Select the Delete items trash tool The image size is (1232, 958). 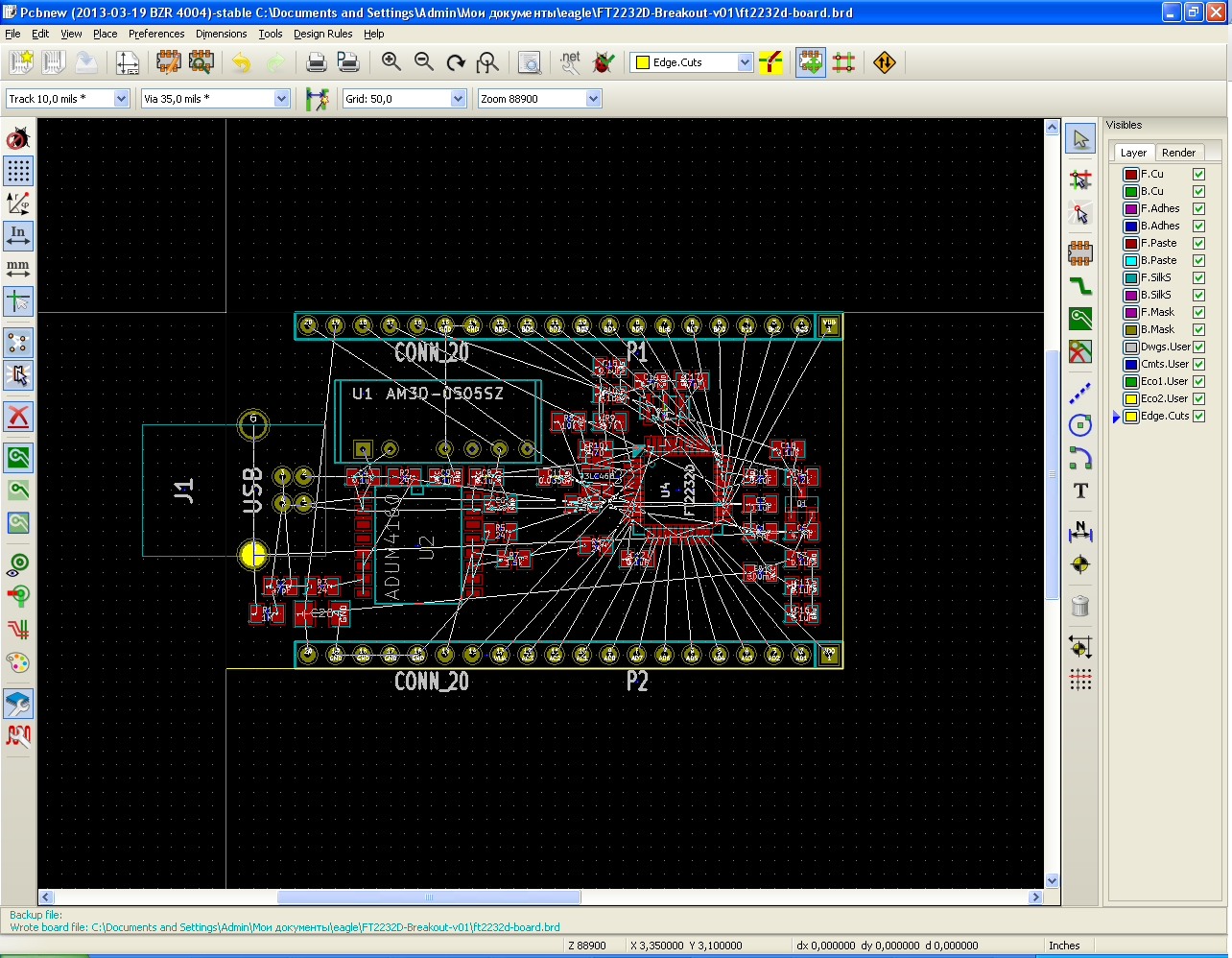pyautogui.click(x=1080, y=606)
